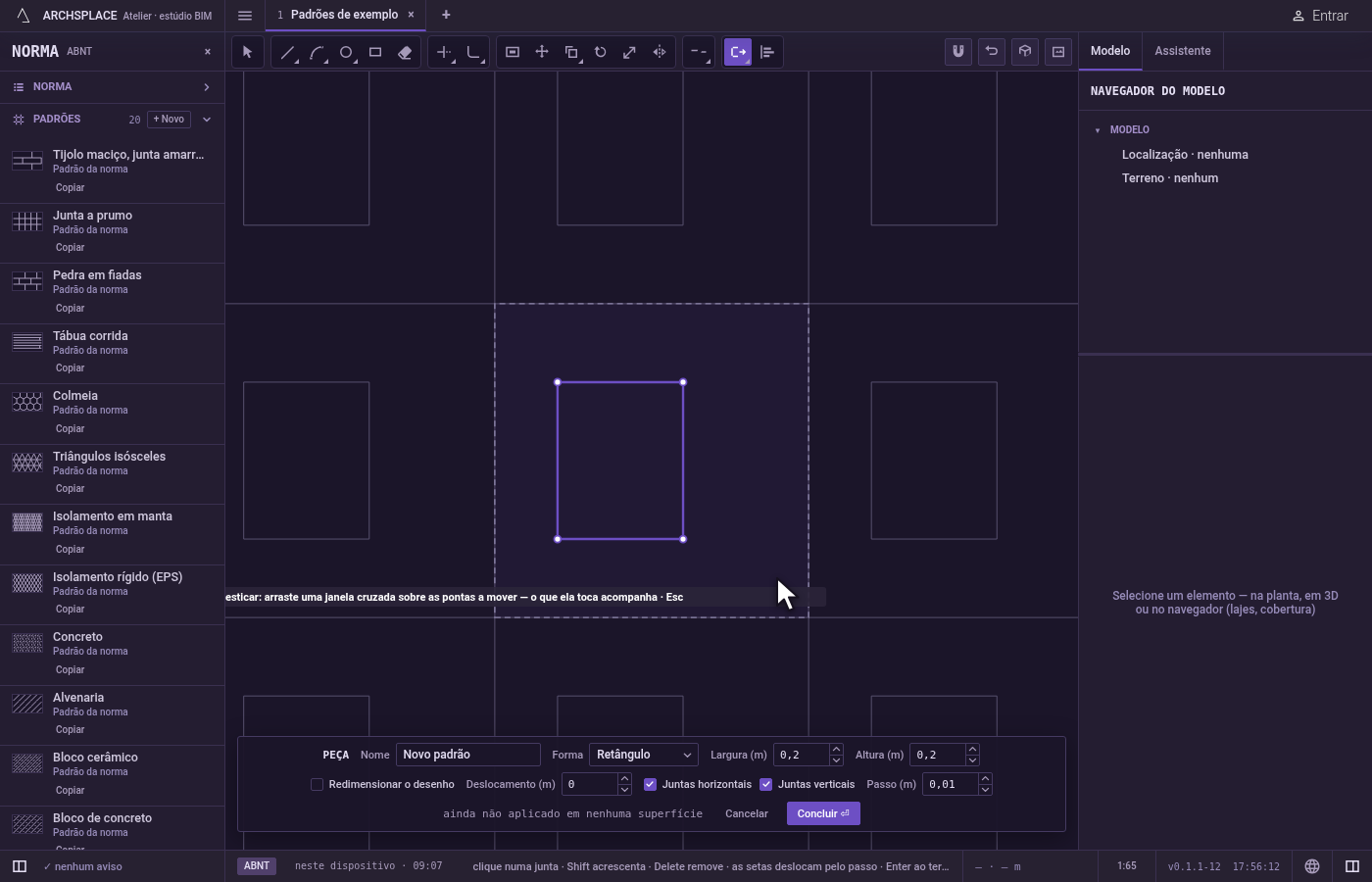Image resolution: width=1372 pixels, height=882 pixels.
Task: Expand the NORMA section arrow
Action: [206, 87]
